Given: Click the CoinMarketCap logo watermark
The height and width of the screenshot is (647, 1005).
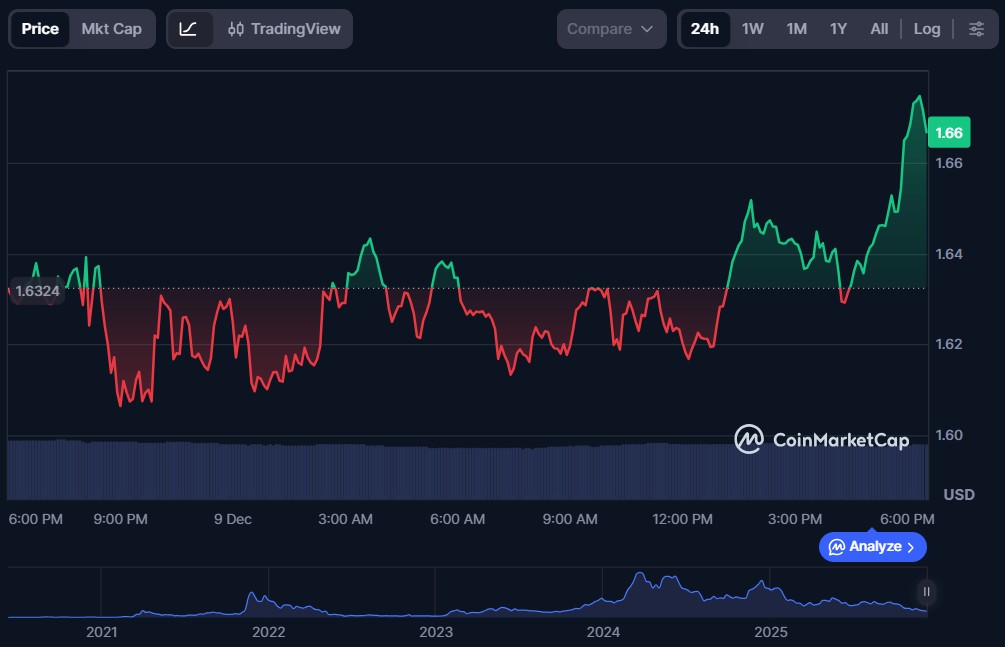Looking at the screenshot, I should click(x=821, y=440).
